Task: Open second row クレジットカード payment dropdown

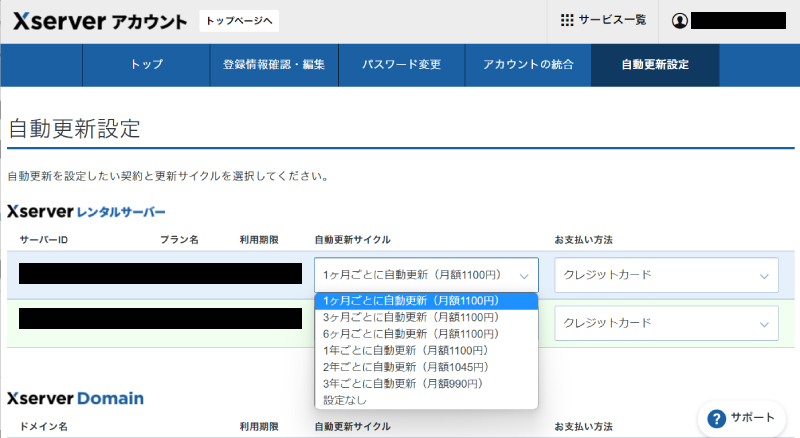Action: [666, 323]
